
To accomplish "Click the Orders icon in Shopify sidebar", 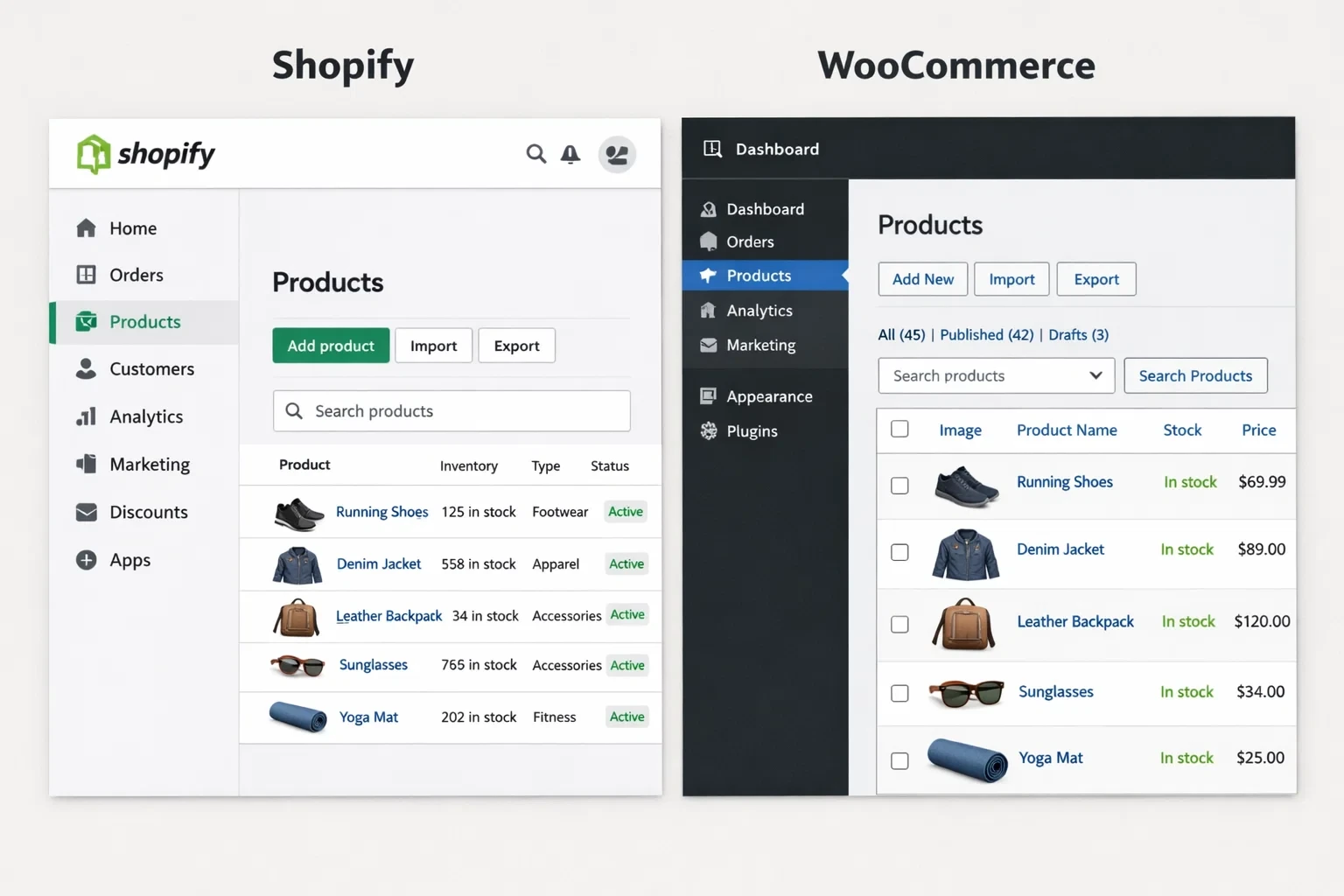I will (x=86, y=275).
